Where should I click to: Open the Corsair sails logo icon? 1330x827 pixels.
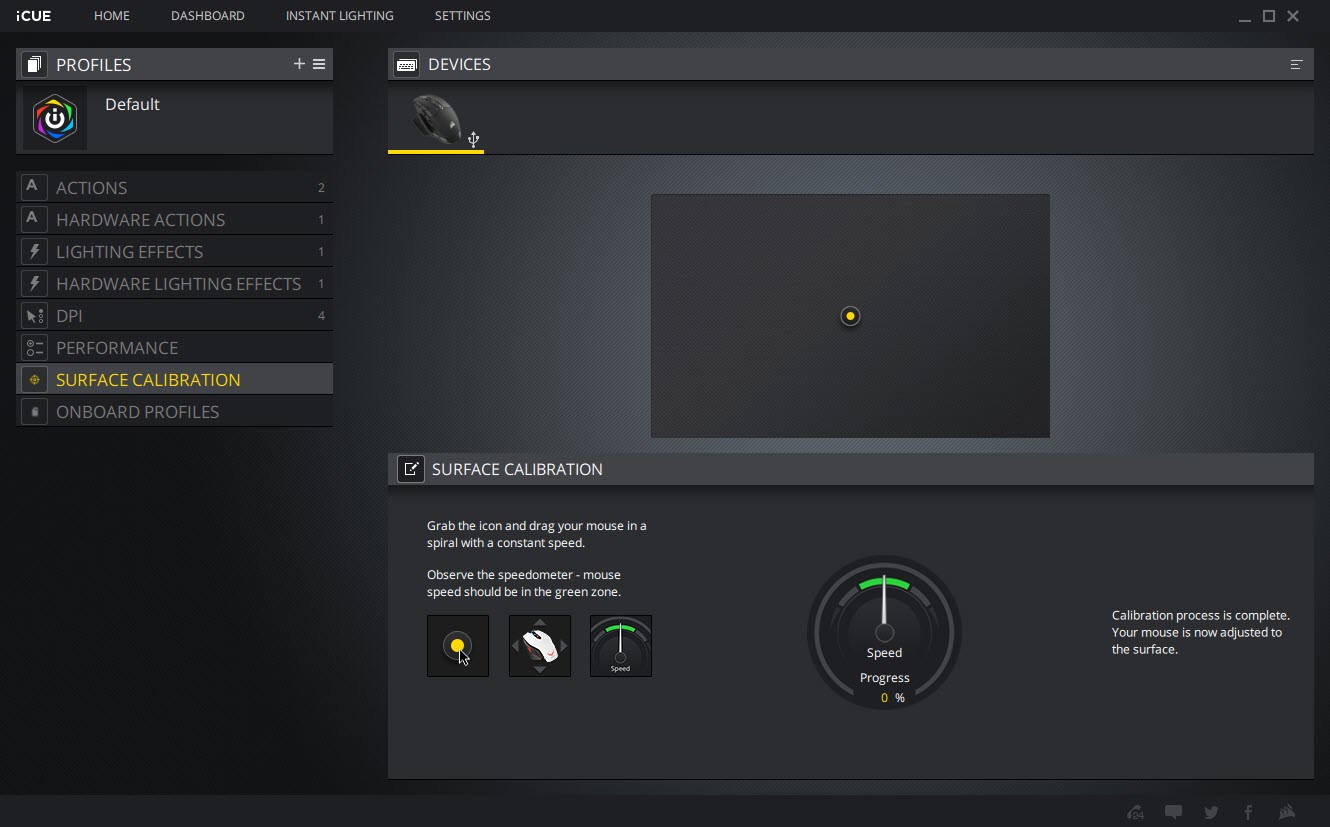tap(1287, 812)
